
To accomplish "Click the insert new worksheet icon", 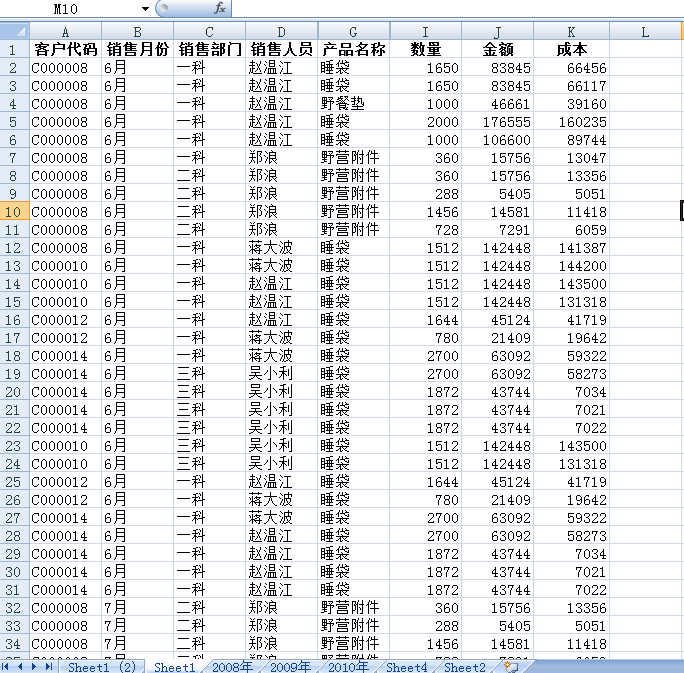I will tap(511, 666).
